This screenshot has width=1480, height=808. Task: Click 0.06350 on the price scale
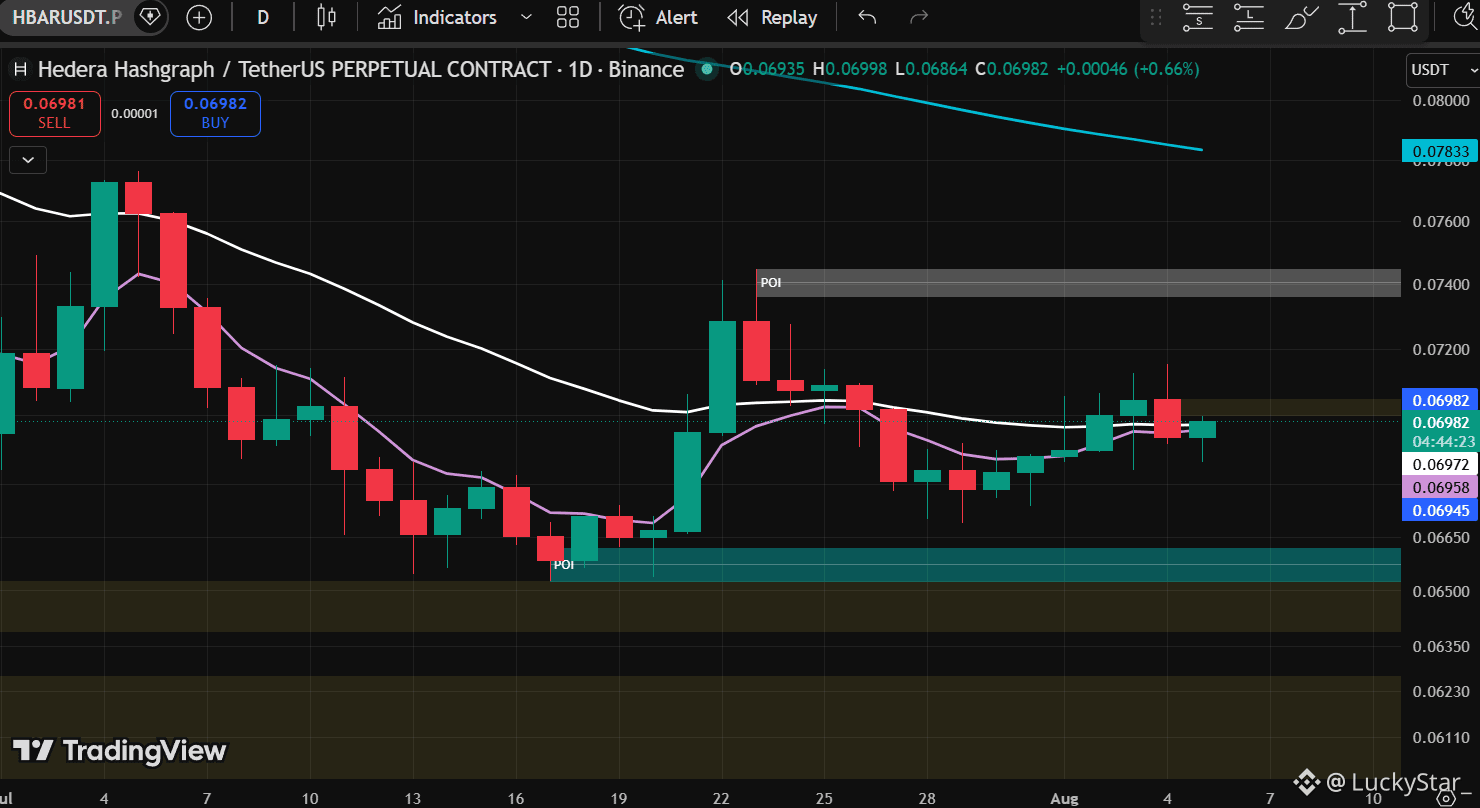point(1441,647)
